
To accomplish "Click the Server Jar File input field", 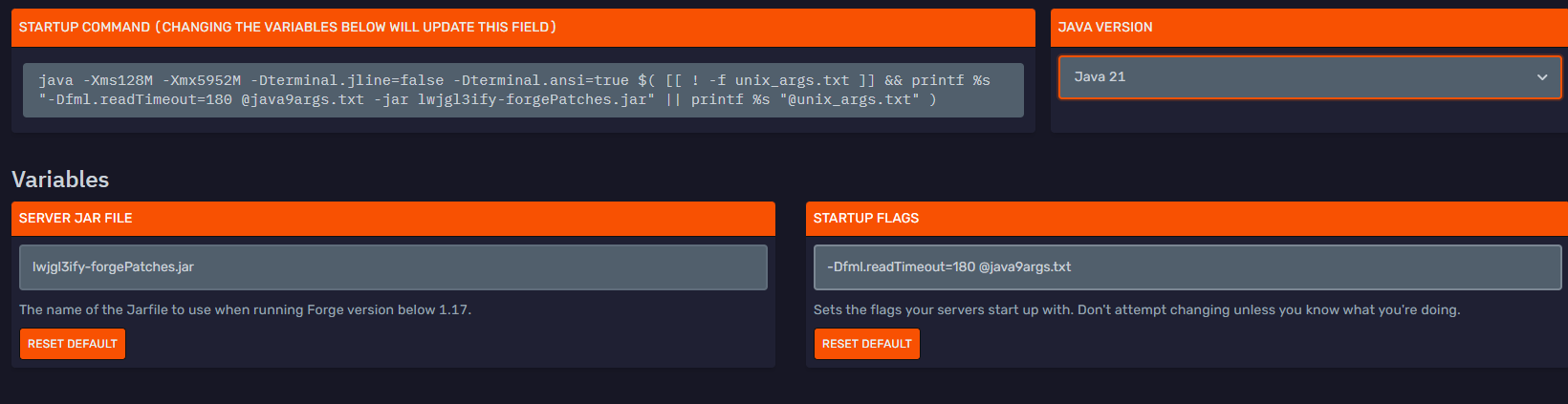I will 393,267.
